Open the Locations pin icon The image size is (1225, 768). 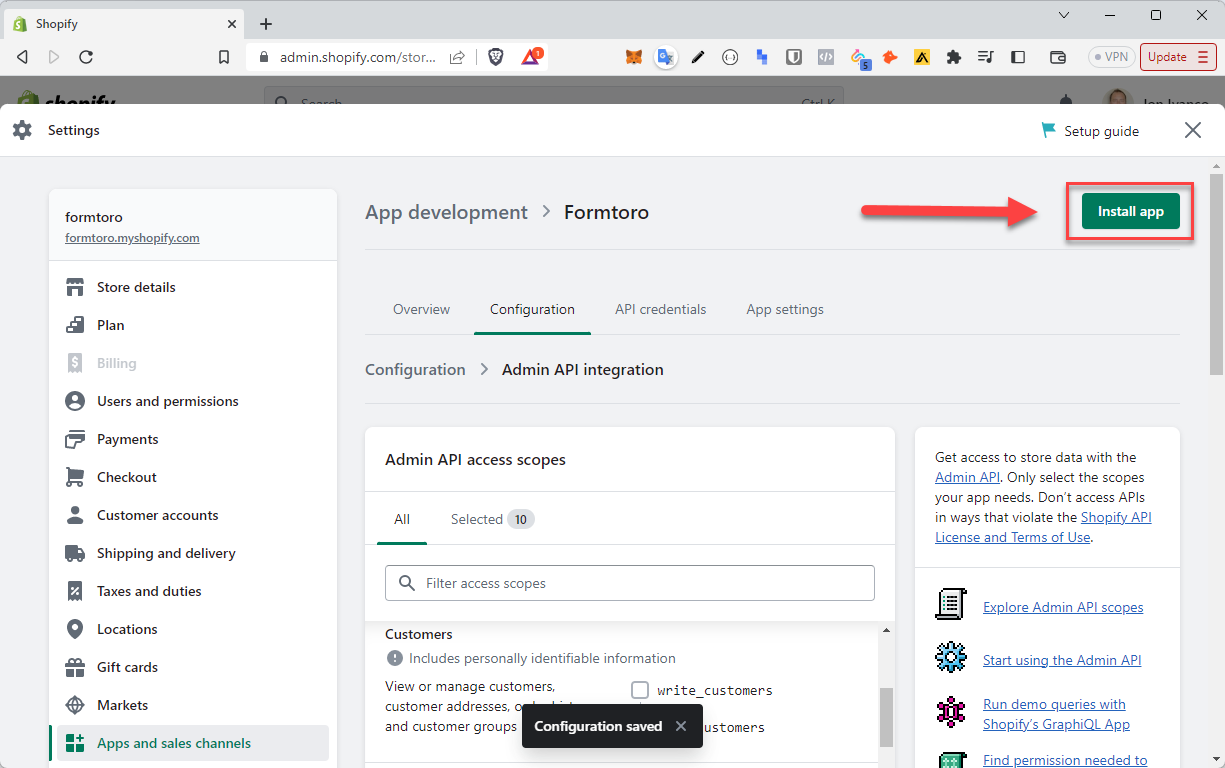[75, 629]
